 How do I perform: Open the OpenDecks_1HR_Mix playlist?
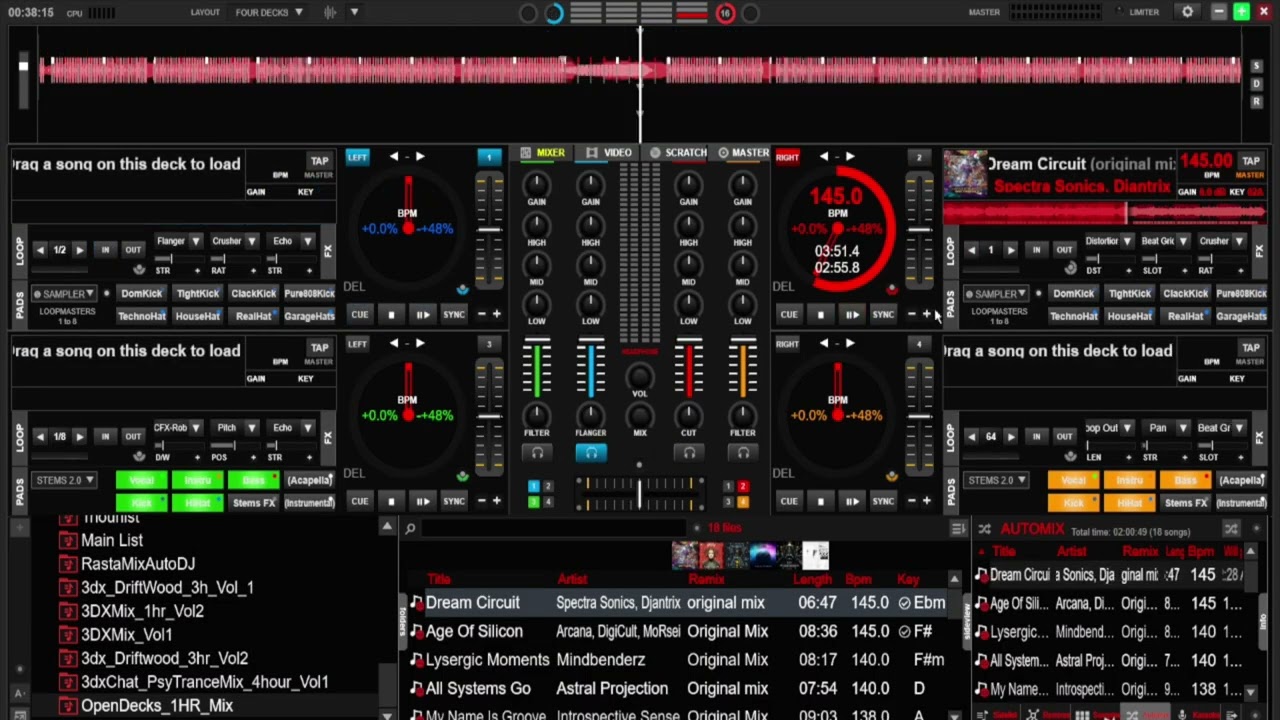(x=157, y=705)
